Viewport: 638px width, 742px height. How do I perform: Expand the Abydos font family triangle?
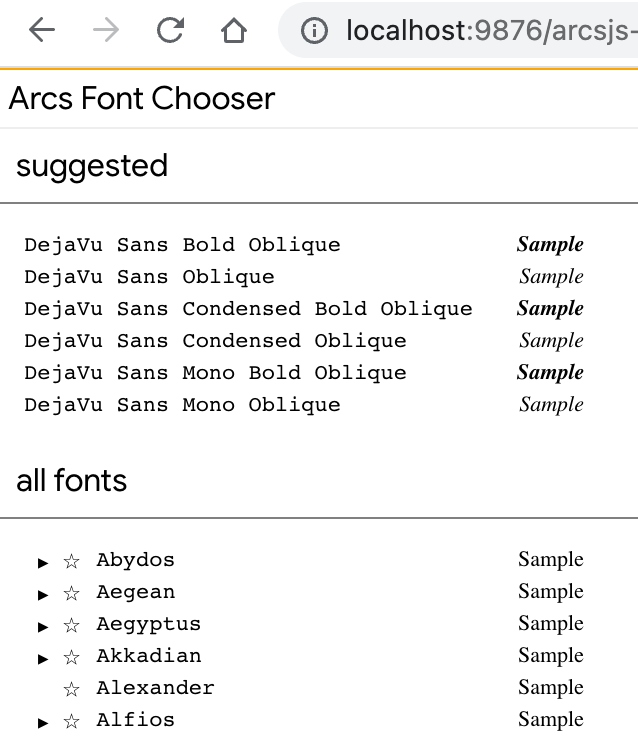click(43, 563)
